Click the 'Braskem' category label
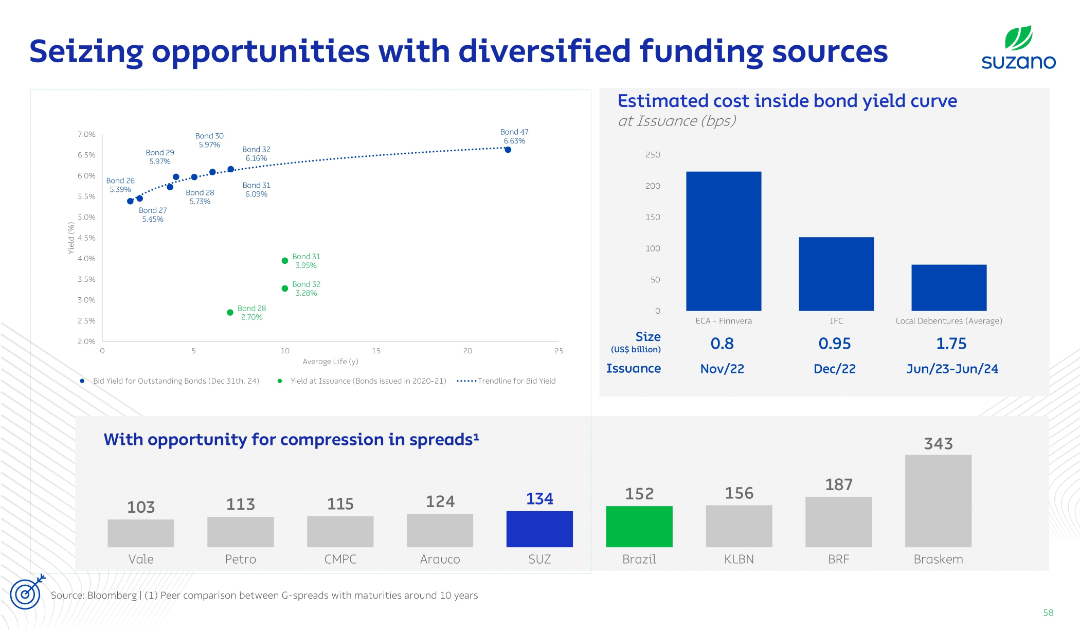The height and width of the screenshot is (630, 1080). tap(938, 559)
